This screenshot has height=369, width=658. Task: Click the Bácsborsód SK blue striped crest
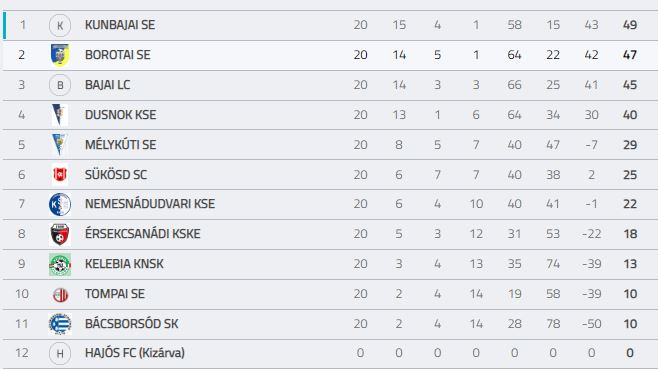[60, 324]
